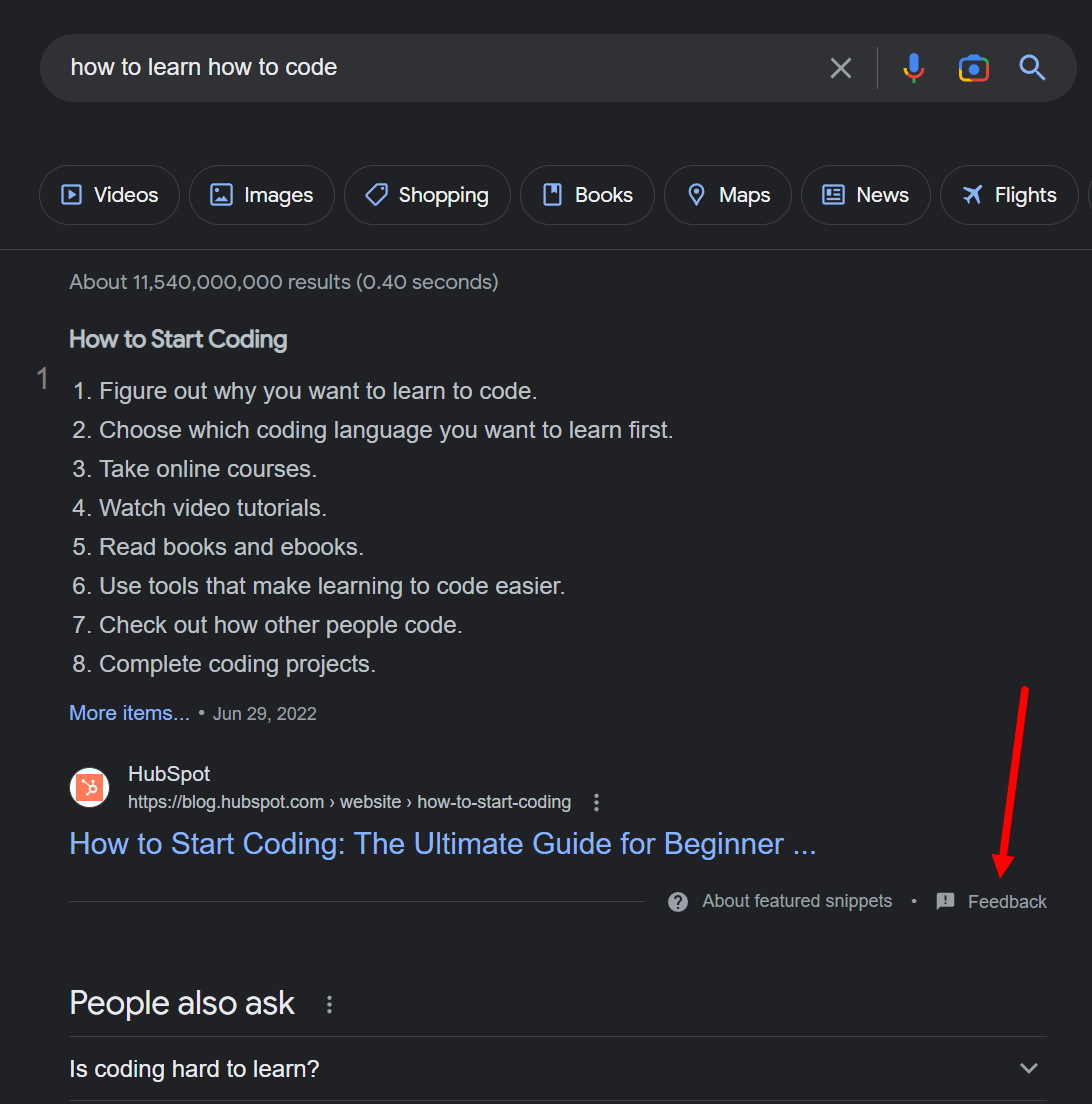The image size is (1092, 1104).
Task: Click the 'Jun 29, 2022' date text
Action: coord(265,714)
